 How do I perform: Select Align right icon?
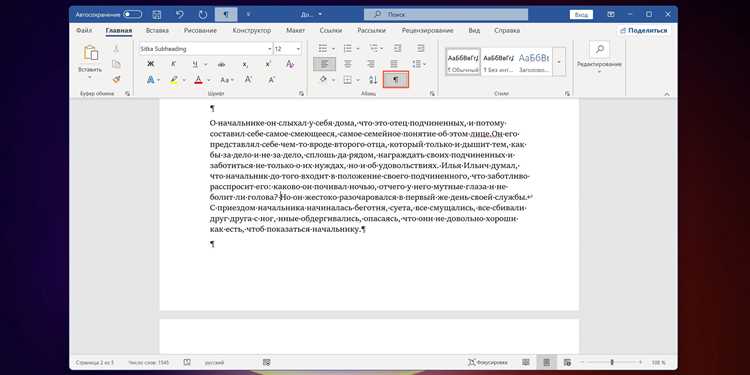(371, 64)
